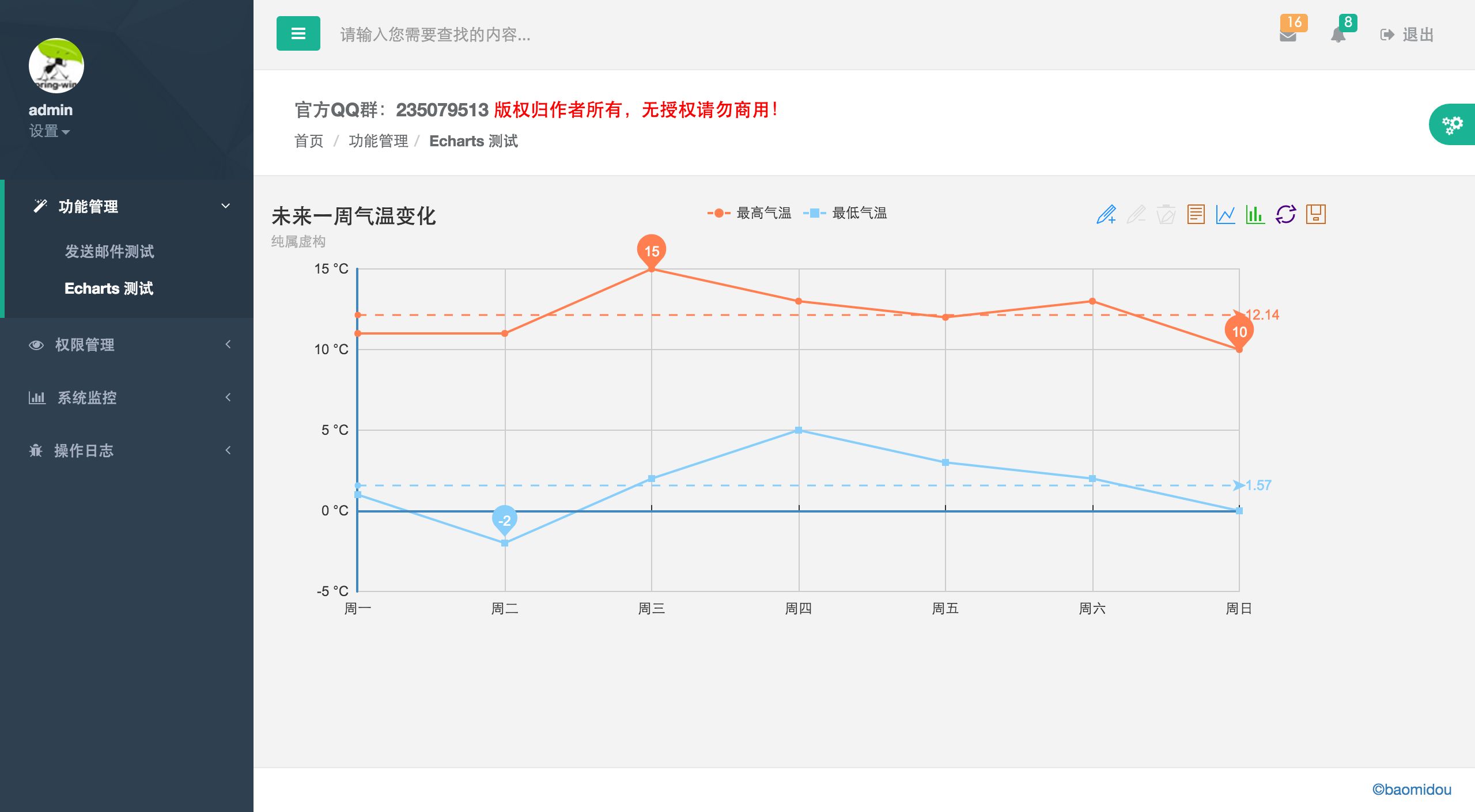
Task: Click the mark line pencil icon
Action: pyautogui.click(x=1106, y=214)
